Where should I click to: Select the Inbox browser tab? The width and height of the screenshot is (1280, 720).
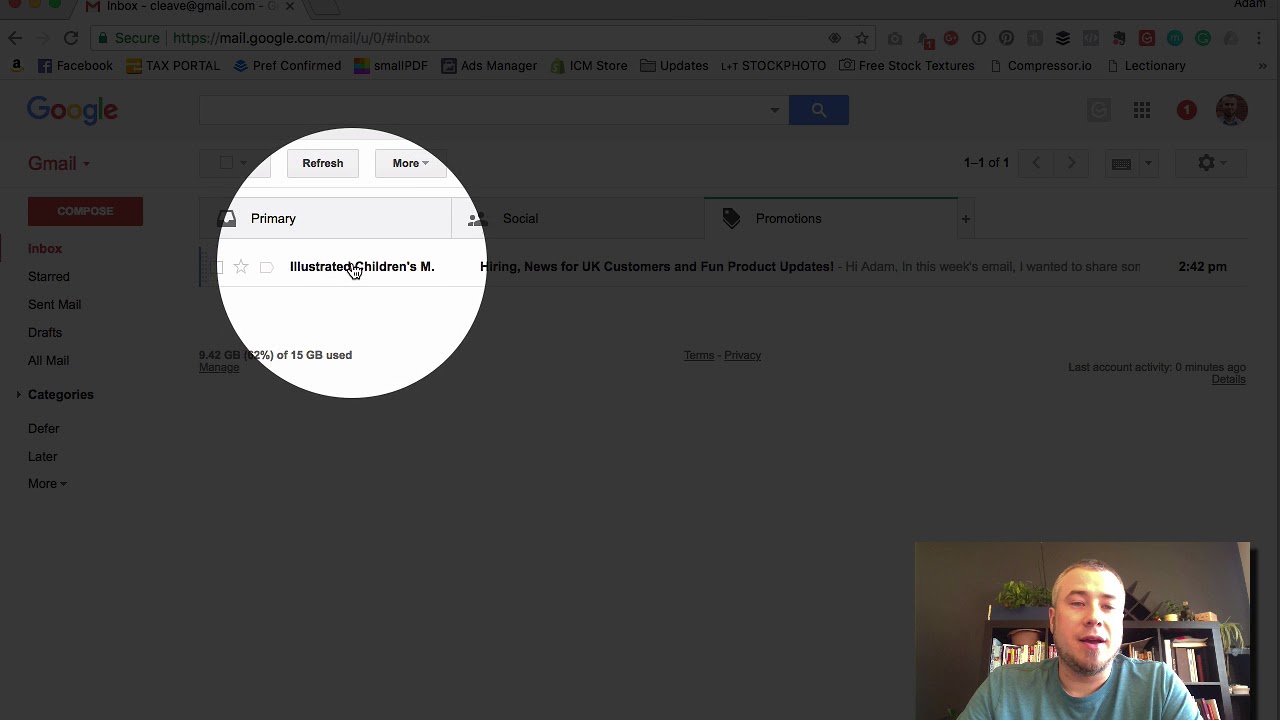pyautogui.click(x=190, y=7)
